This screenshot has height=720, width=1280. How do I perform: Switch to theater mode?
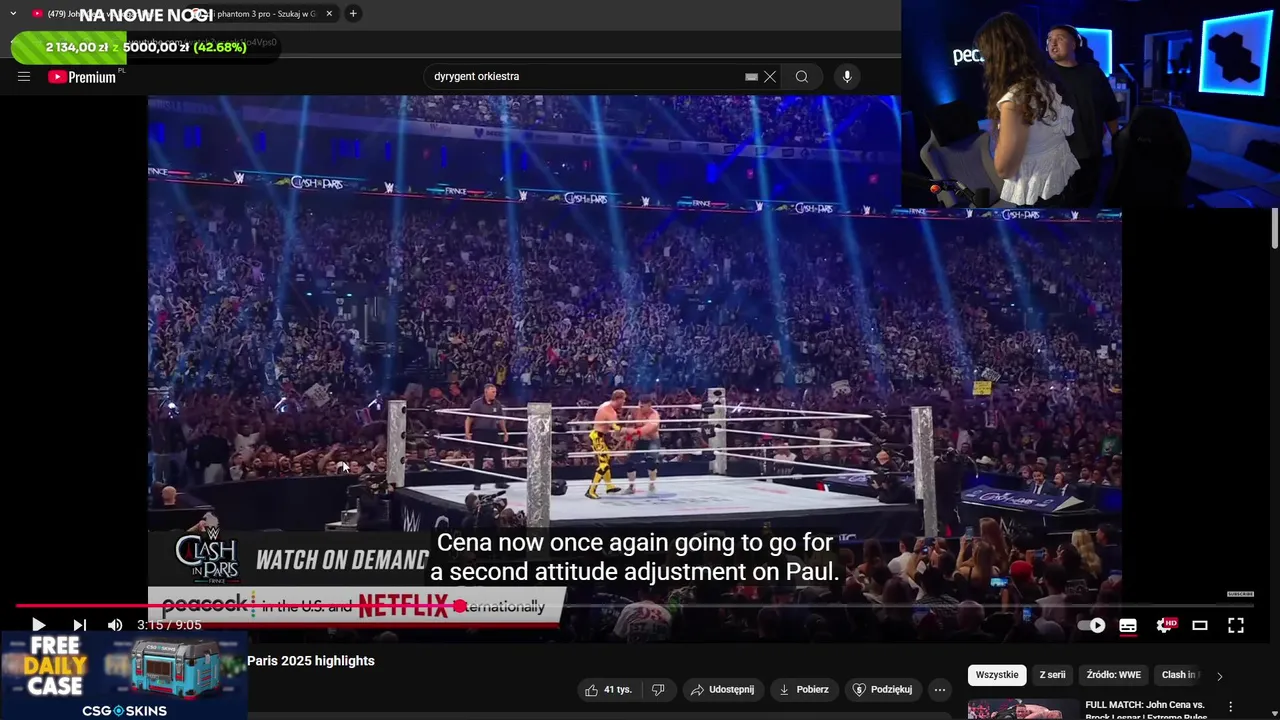(1200, 626)
